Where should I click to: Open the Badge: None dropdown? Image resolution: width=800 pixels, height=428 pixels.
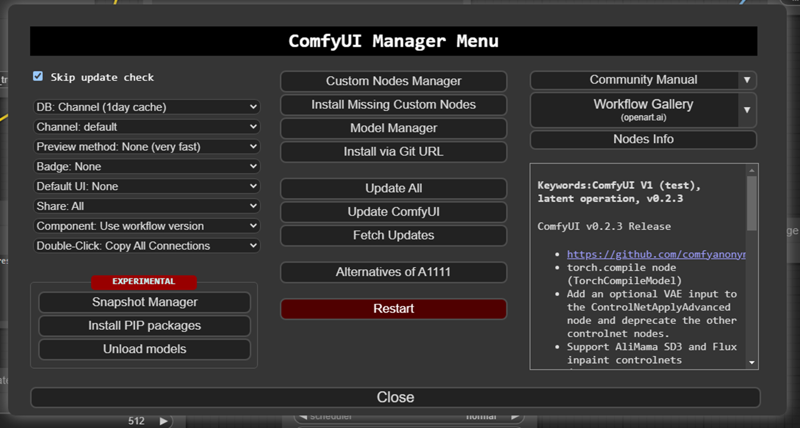(x=147, y=167)
